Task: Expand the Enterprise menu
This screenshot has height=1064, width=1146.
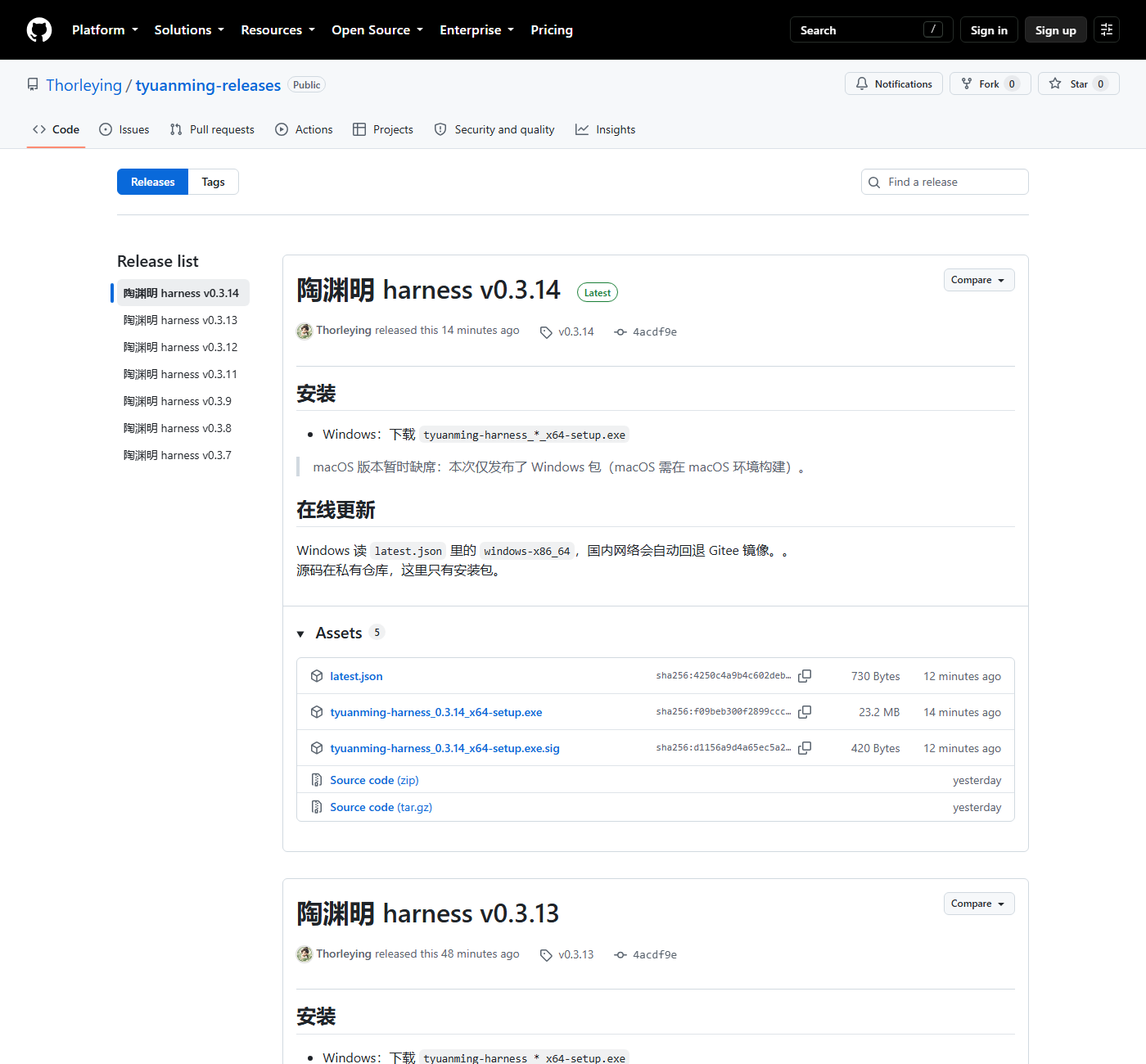Action: (476, 30)
